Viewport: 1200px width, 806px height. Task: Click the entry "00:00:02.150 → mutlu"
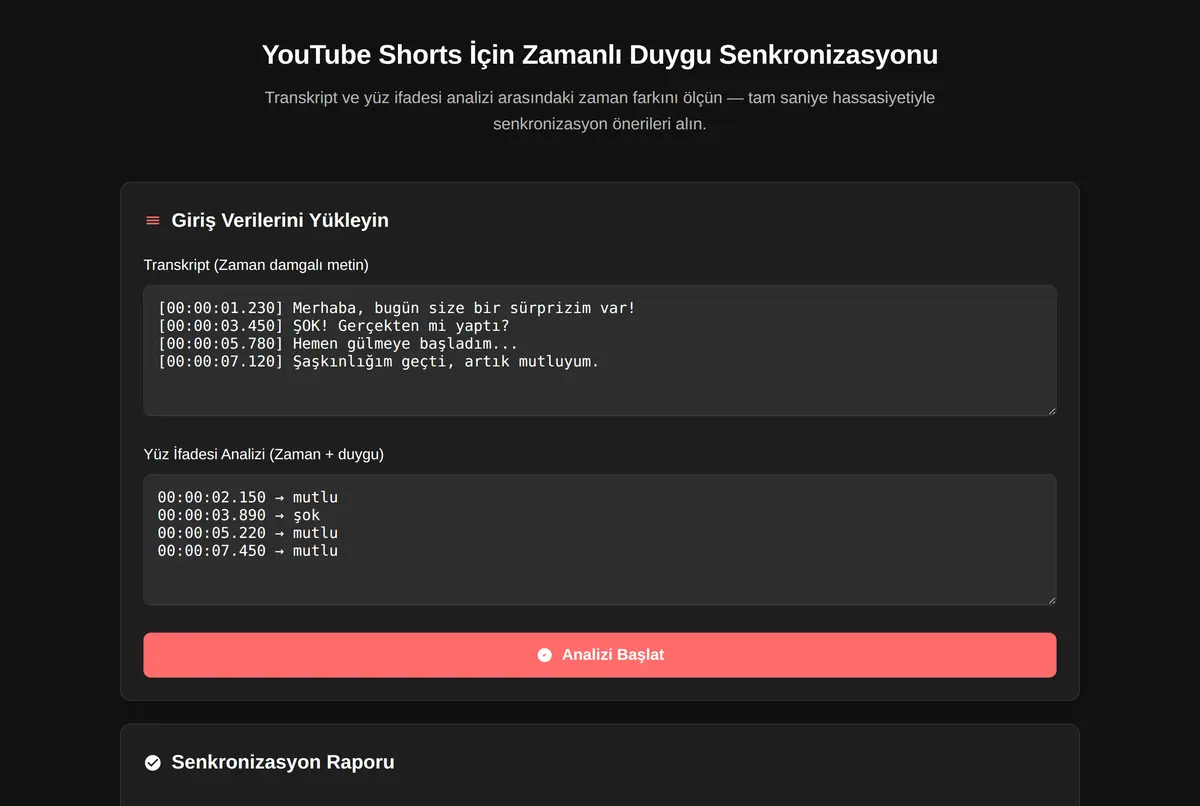point(248,497)
